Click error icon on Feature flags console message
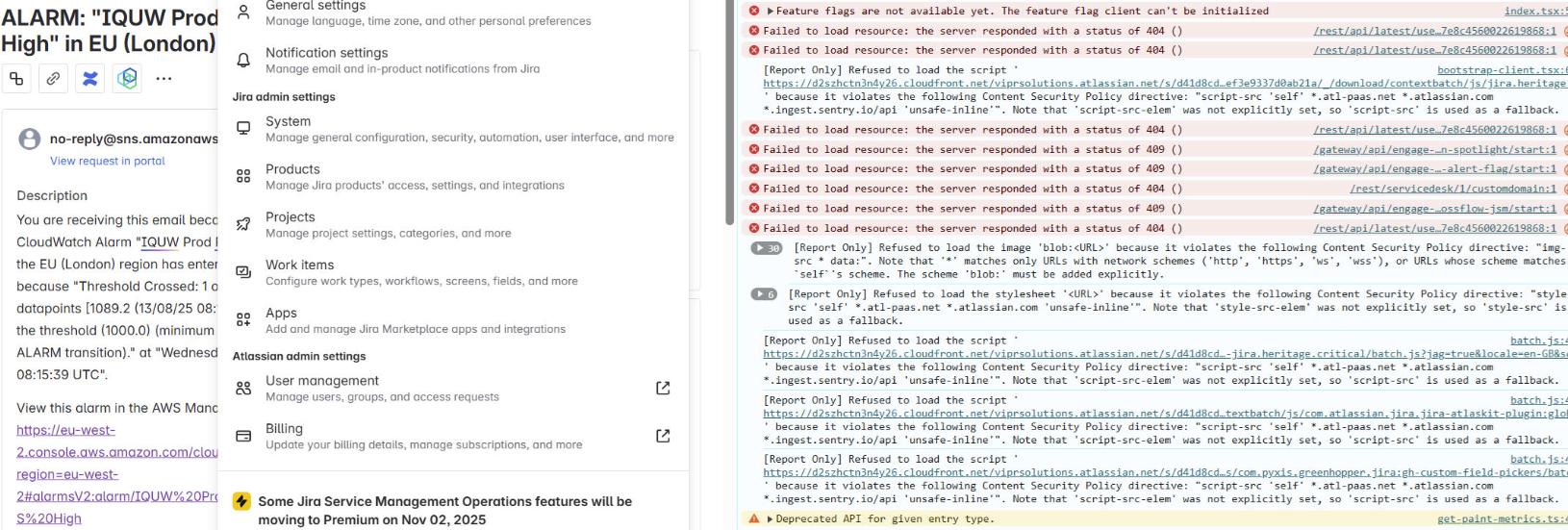Screen dimensions: 1568x530 click(754, 11)
